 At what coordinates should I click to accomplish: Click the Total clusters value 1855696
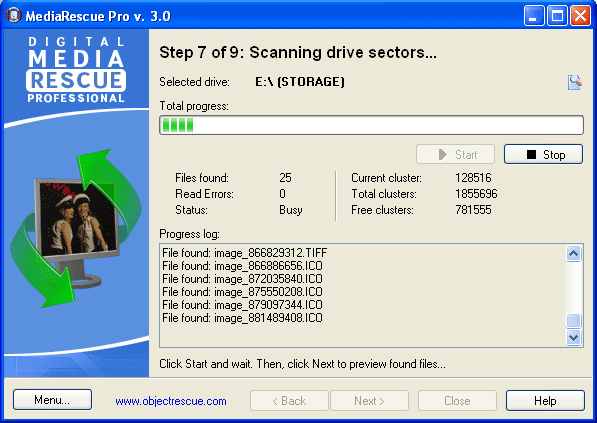[476, 194]
